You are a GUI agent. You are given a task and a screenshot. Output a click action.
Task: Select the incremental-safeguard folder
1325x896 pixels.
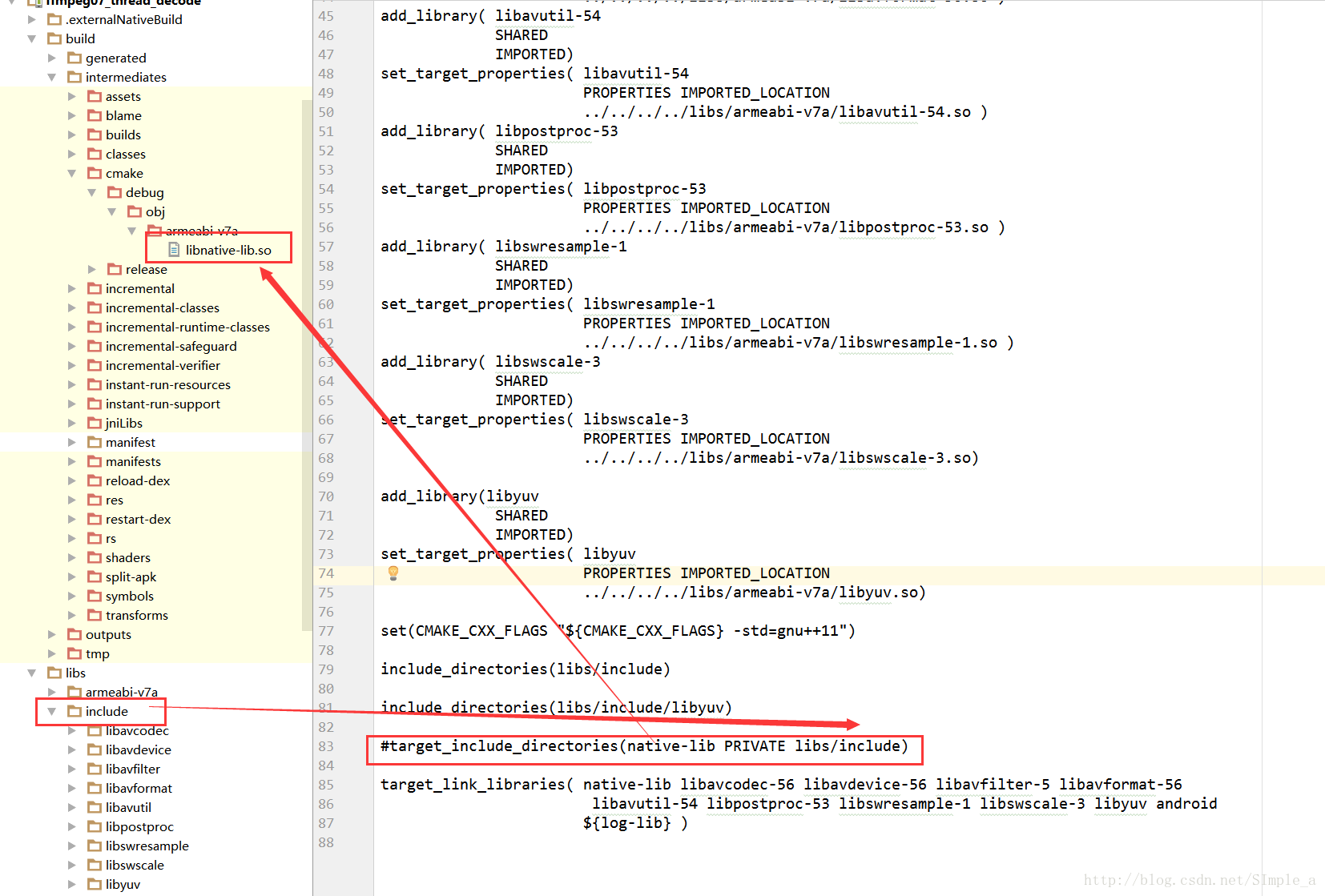tap(171, 346)
